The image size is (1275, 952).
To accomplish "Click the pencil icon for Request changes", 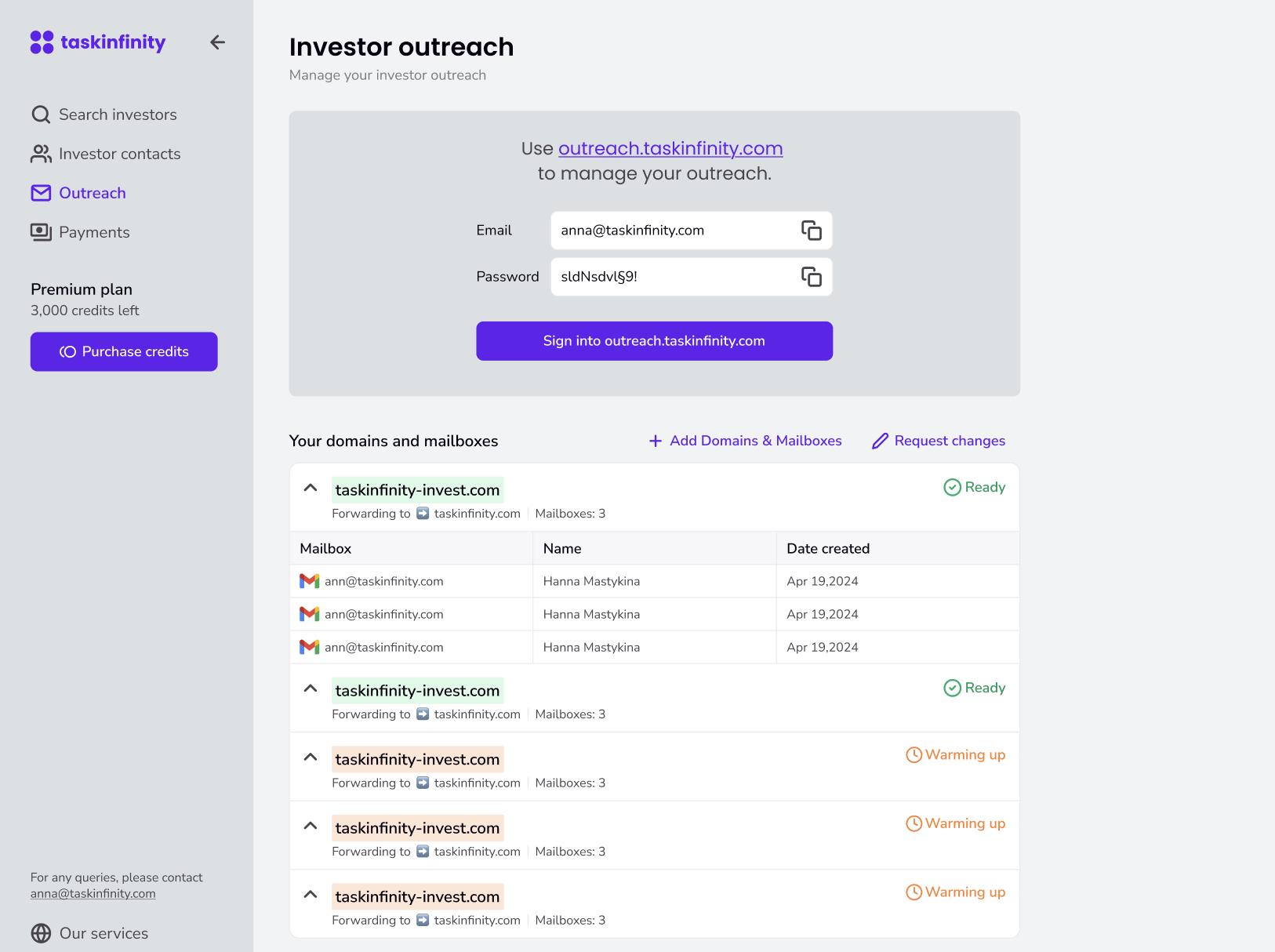I will 880,441.
